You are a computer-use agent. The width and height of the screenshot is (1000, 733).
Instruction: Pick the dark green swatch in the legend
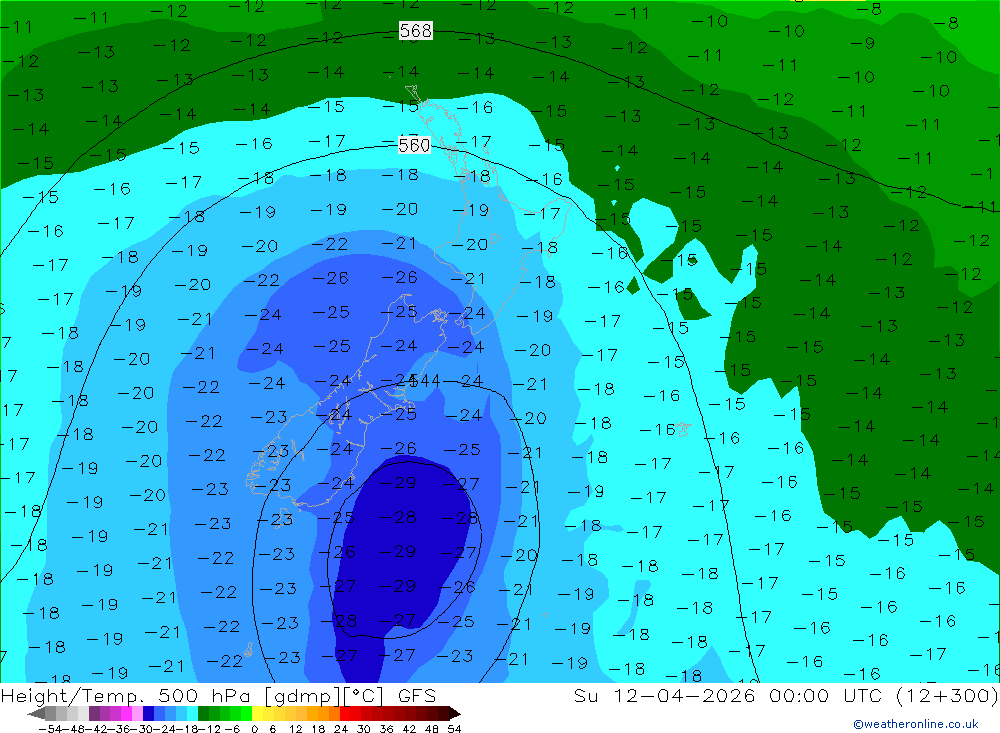[x=203, y=714]
